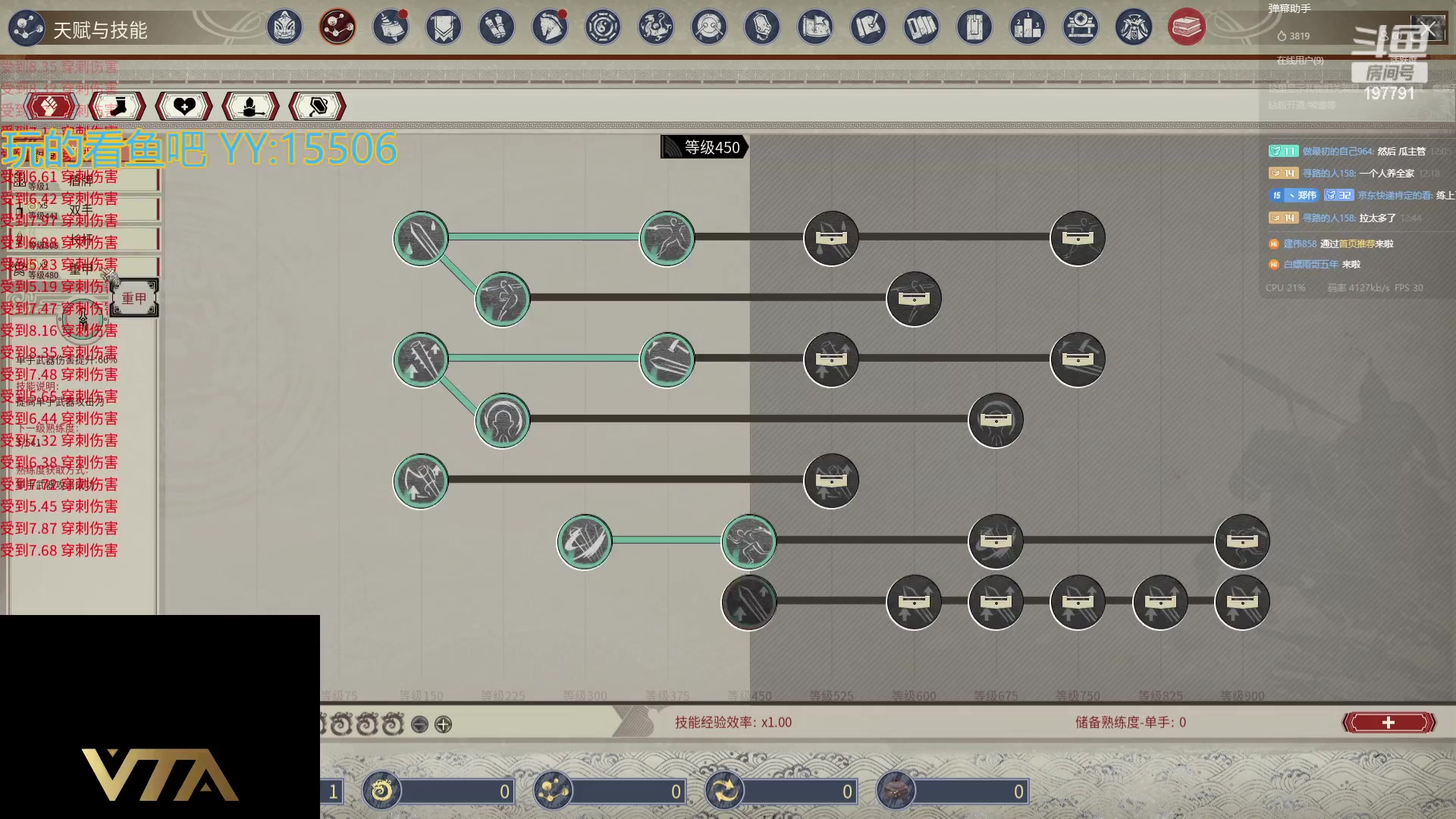Select the whirlwind slash node at level 300

pos(585,541)
